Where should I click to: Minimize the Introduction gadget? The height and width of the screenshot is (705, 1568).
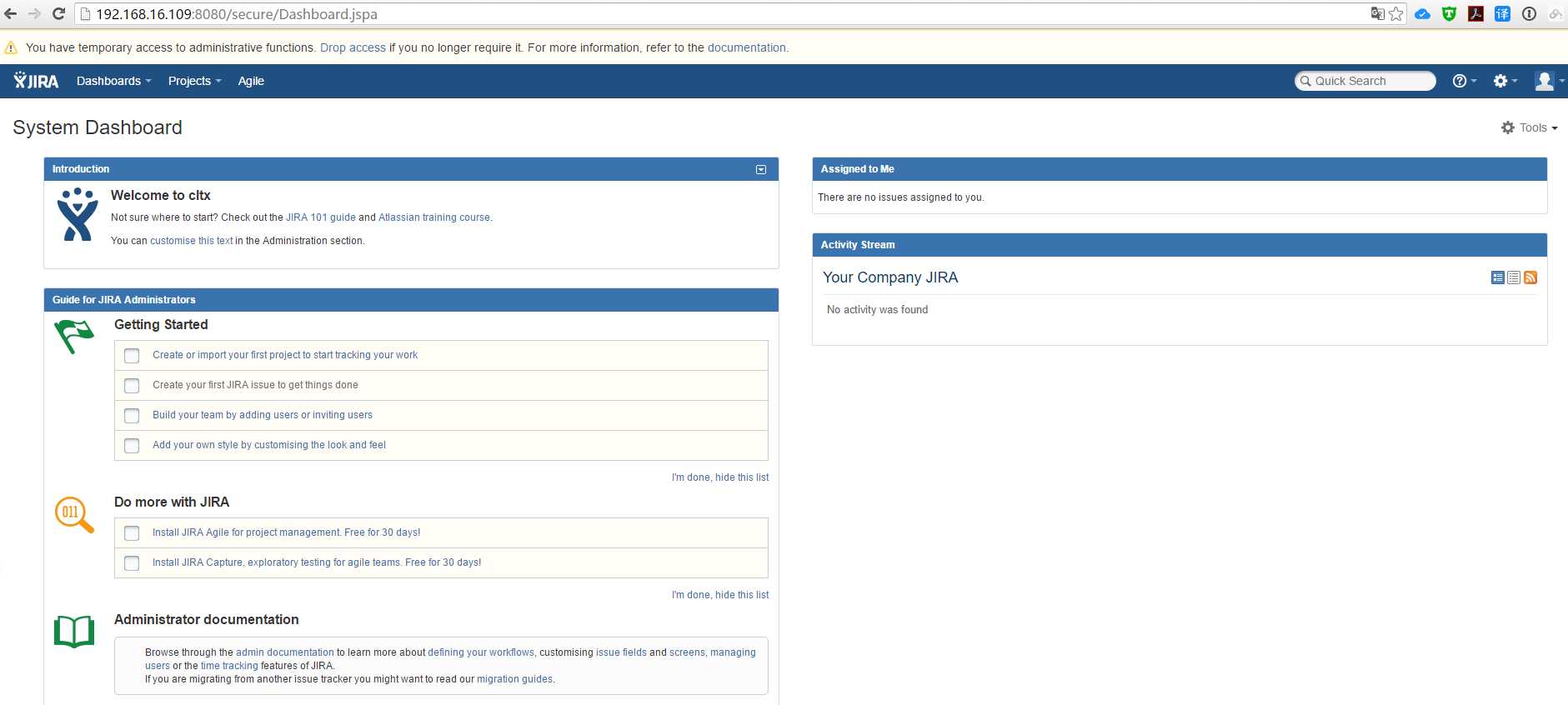click(x=761, y=169)
